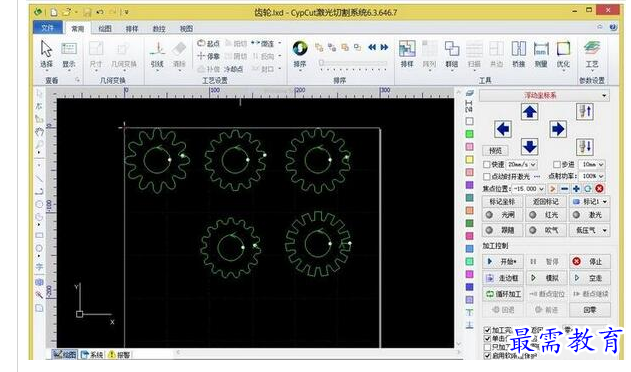The width and height of the screenshot is (631, 372).
Task: Switch to the 排样 ribbon tab
Action: point(132,29)
